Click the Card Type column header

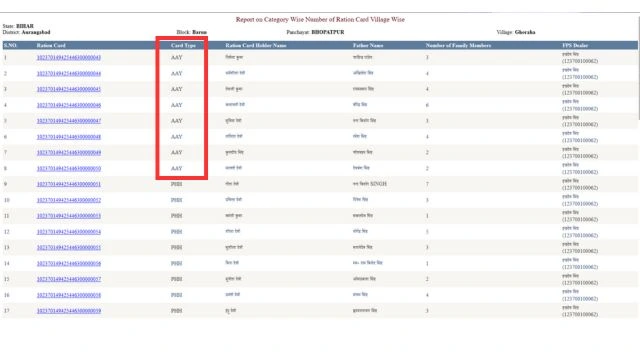(x=183, y=45)
